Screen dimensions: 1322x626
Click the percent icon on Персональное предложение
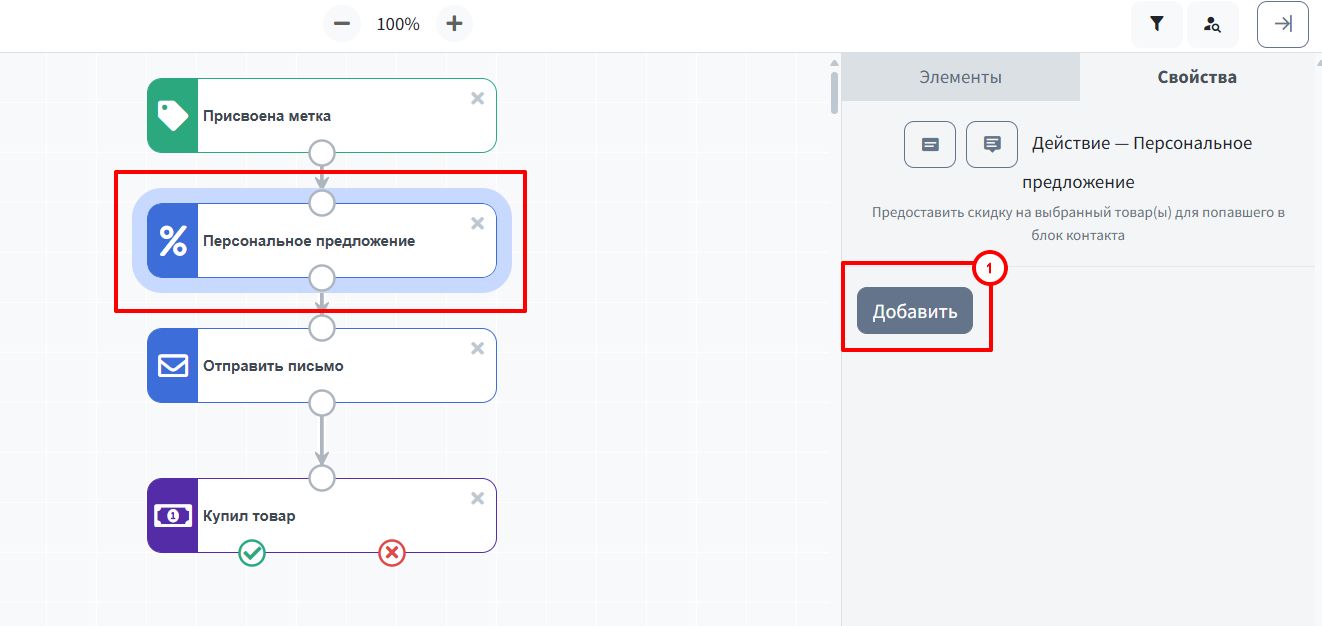click(173, 241)
